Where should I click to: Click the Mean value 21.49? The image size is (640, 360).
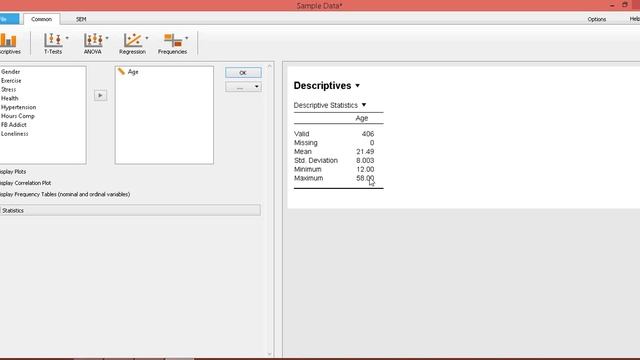tap(365, 152)
